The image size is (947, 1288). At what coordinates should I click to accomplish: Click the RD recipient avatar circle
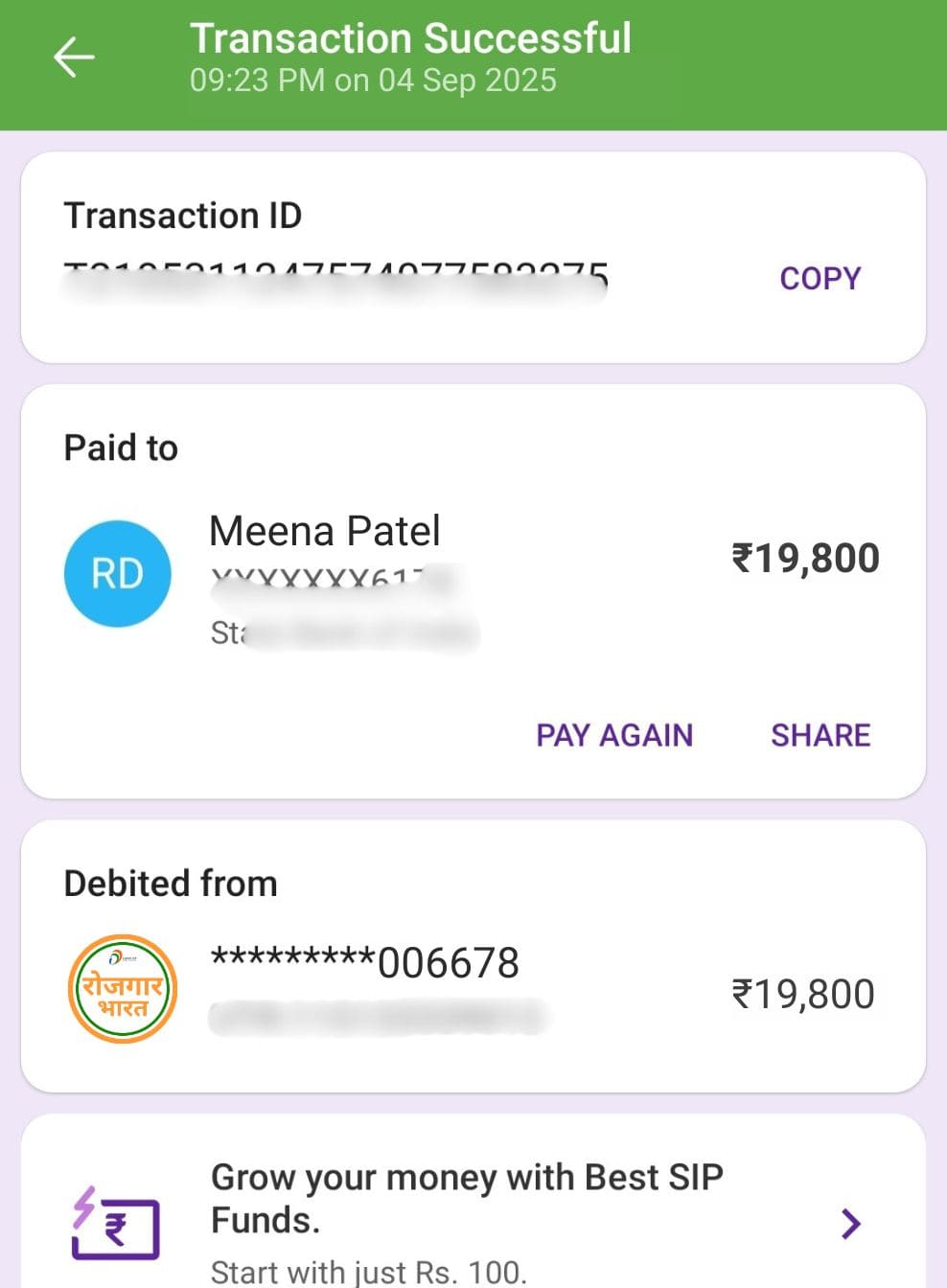(x=118, y=573)
